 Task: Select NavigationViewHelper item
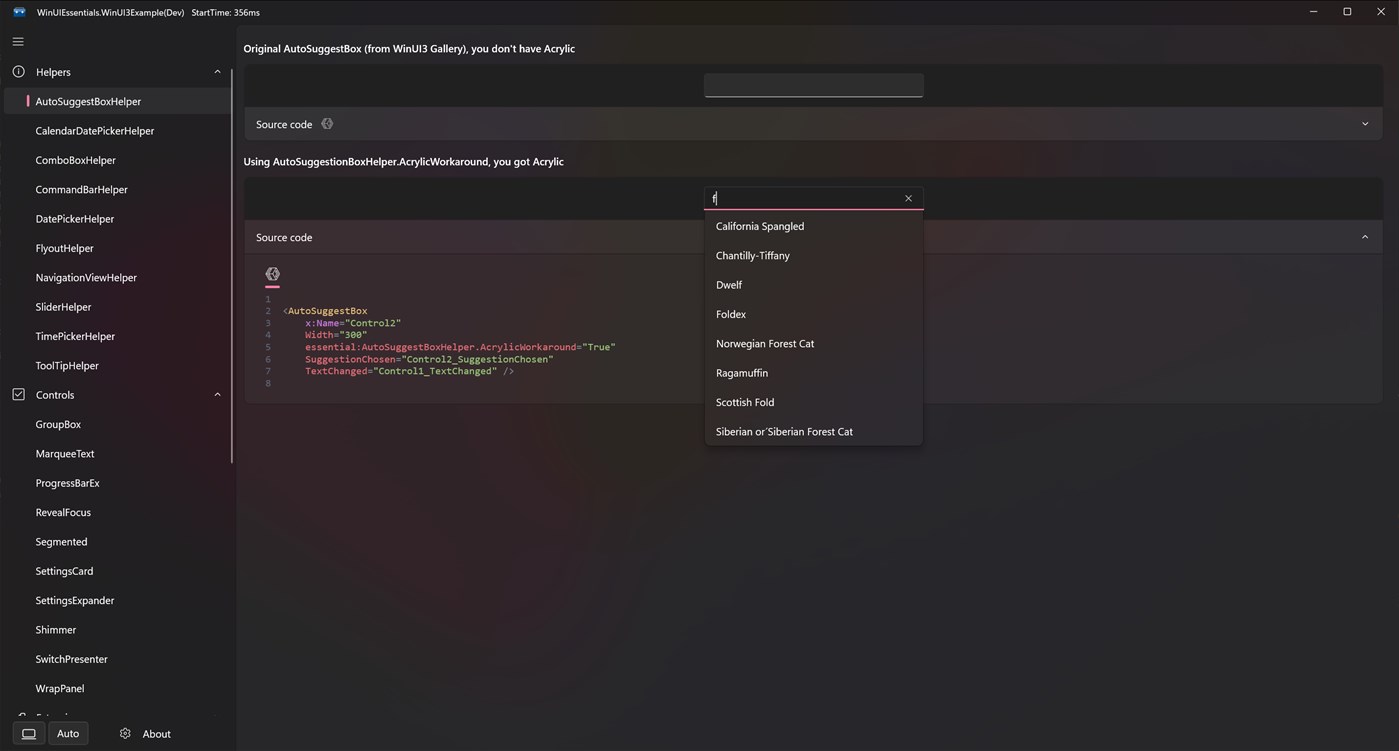coord(118,277)
